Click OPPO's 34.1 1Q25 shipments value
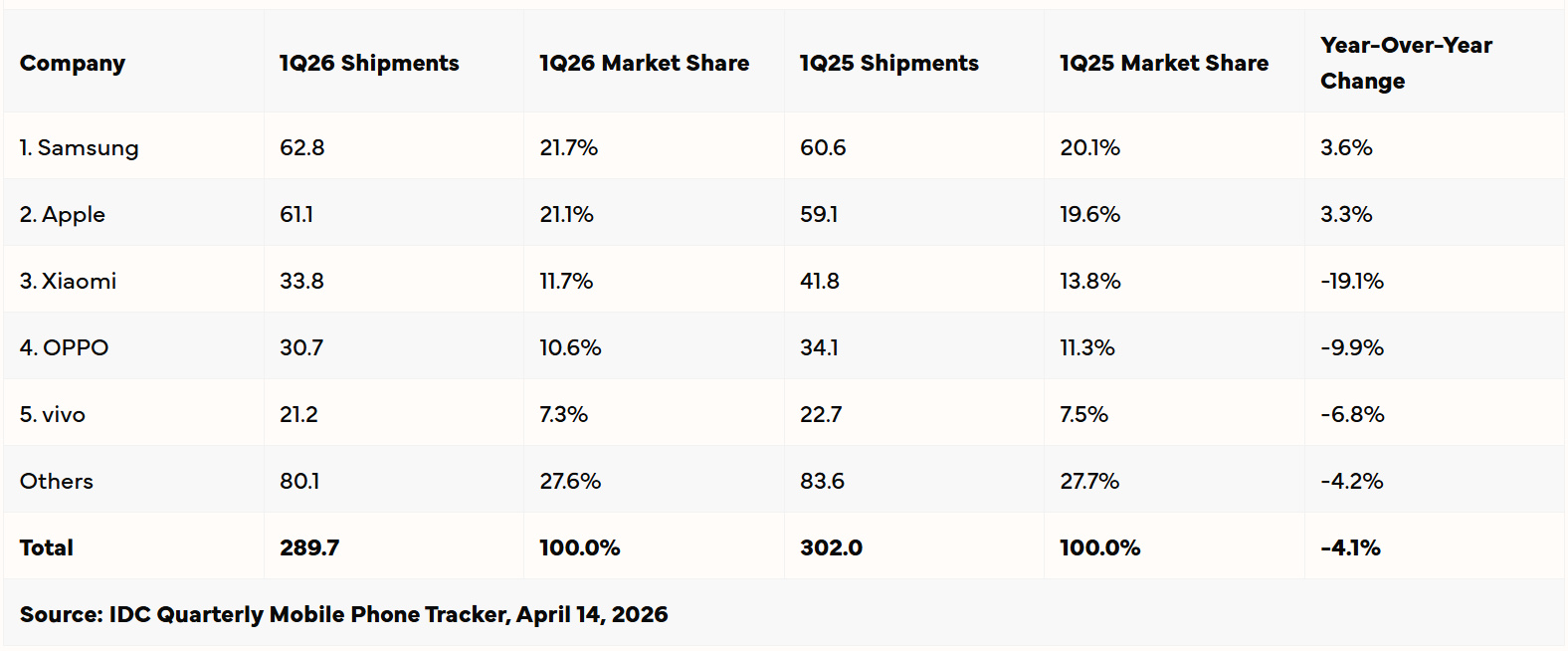 pos(819,348)
